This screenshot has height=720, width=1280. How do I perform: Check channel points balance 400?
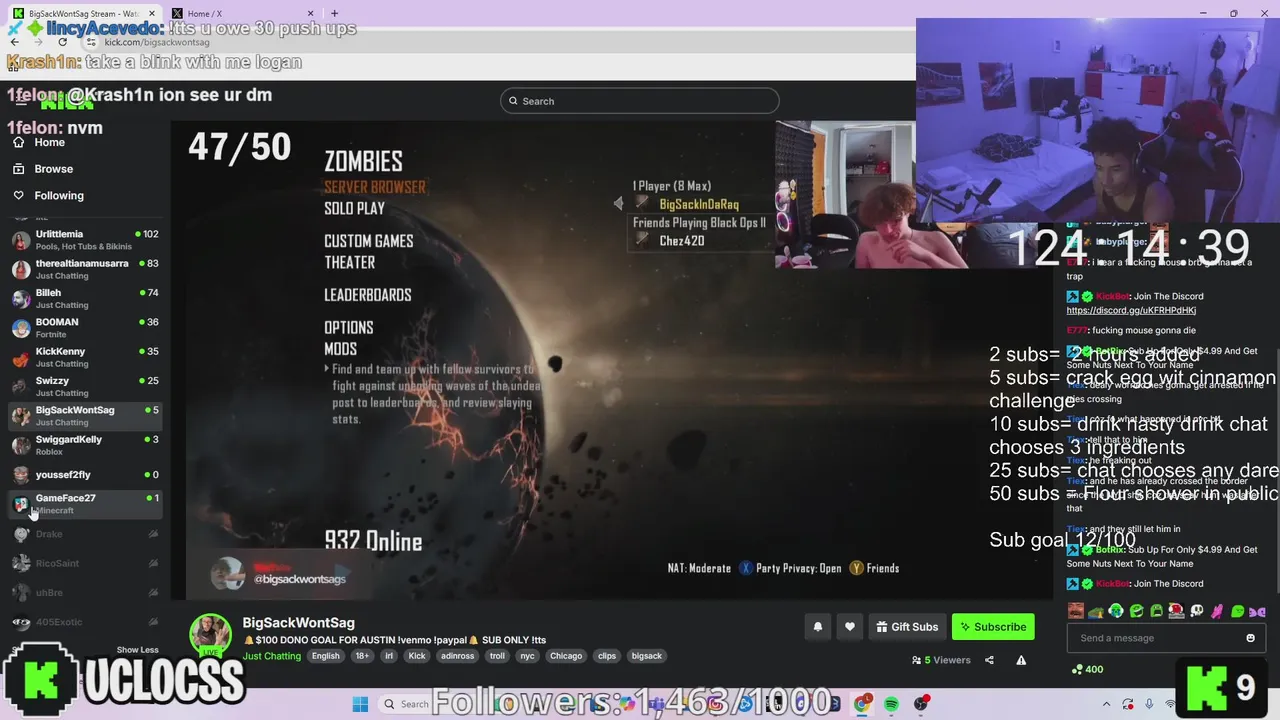pyautogui.click(x=1087, y=669)
